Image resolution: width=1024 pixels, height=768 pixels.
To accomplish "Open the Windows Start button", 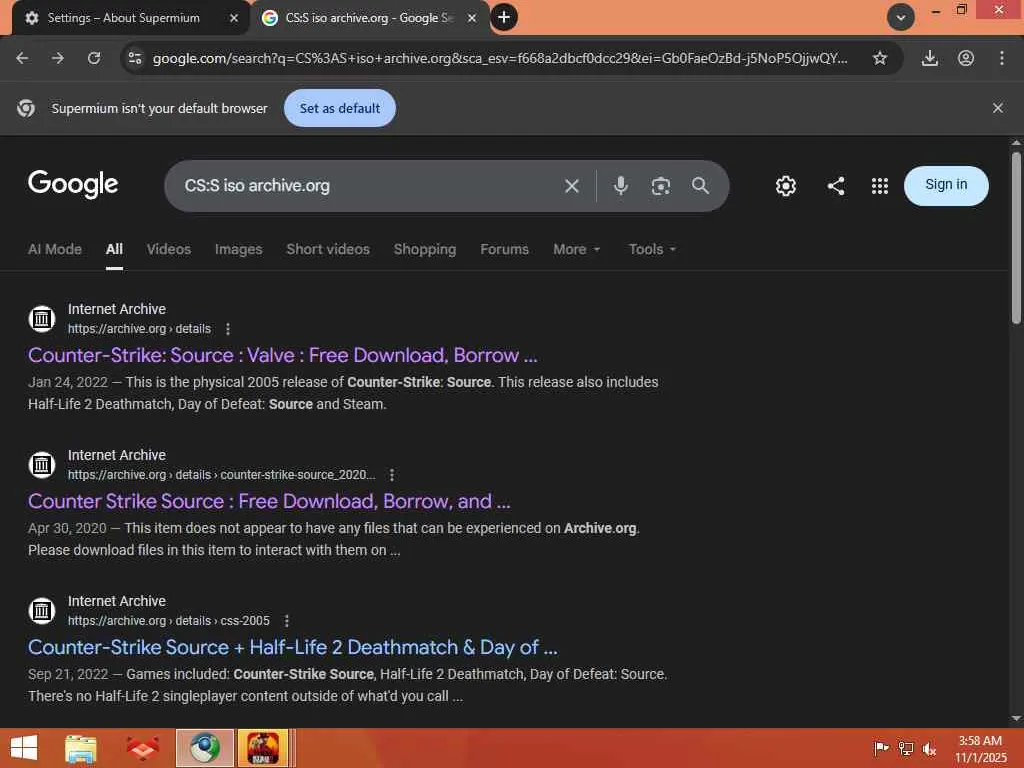I will pyautogui.click(x=24, y=748).
